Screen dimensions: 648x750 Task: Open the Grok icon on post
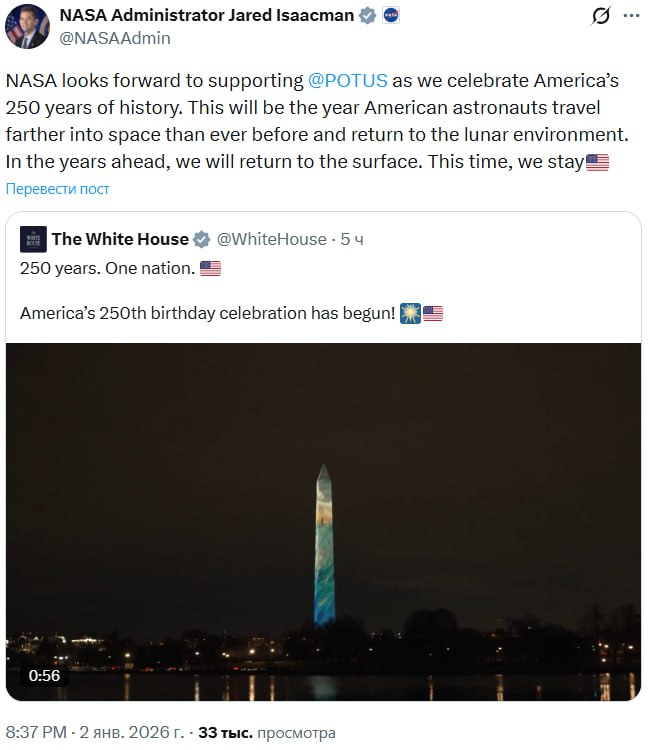(601, 16)
